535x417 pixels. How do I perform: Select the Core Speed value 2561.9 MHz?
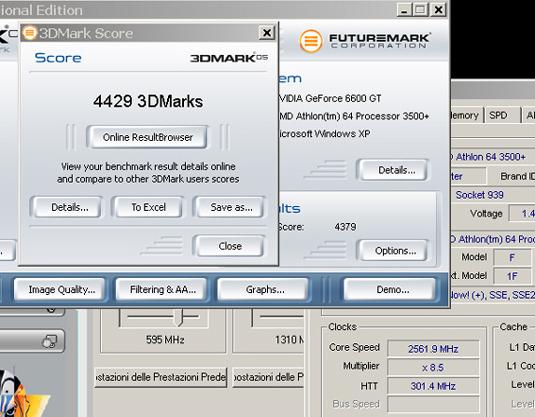[x=433, y=349]
